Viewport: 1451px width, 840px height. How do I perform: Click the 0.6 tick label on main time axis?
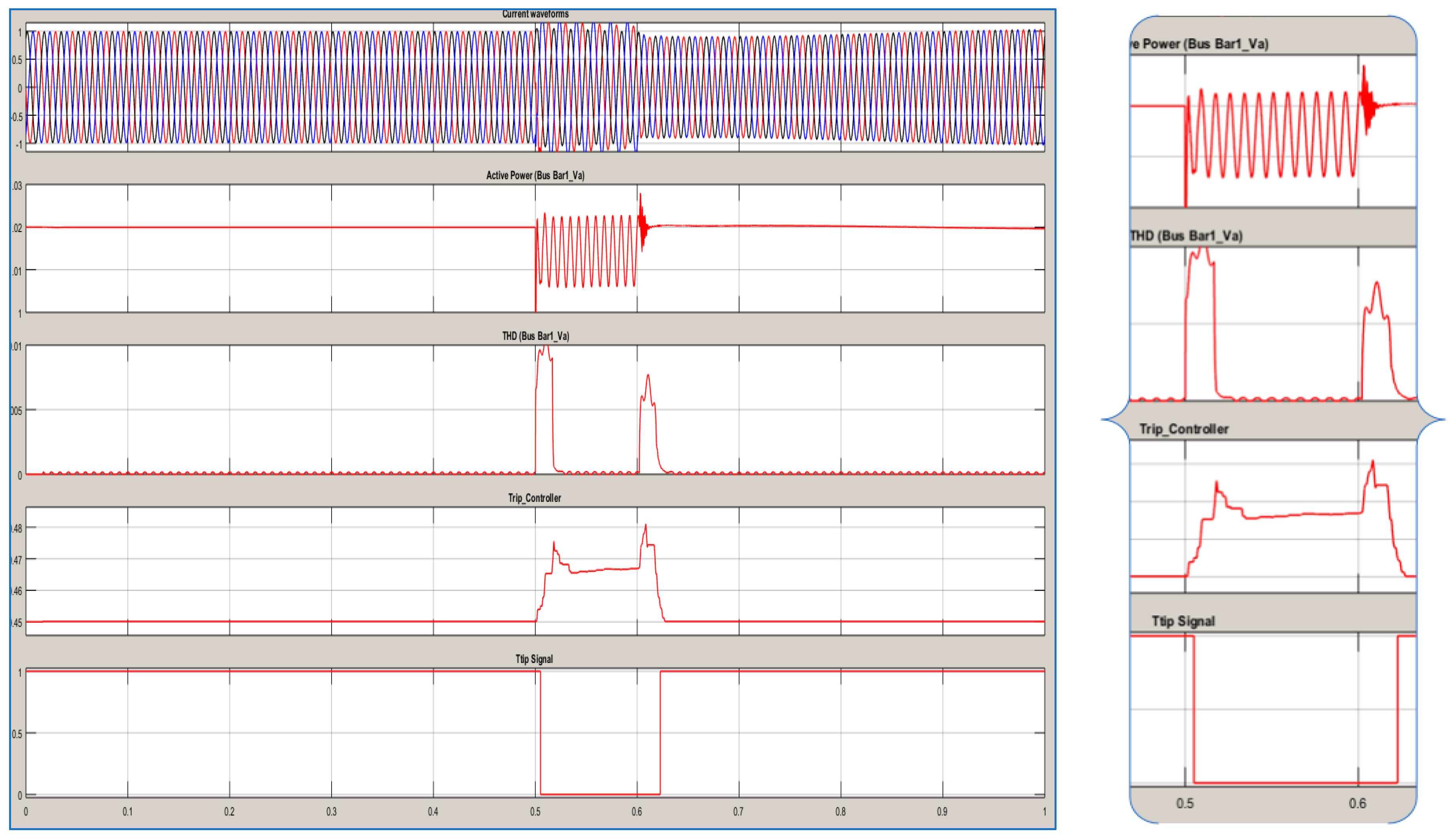click(x=636, y=811)
